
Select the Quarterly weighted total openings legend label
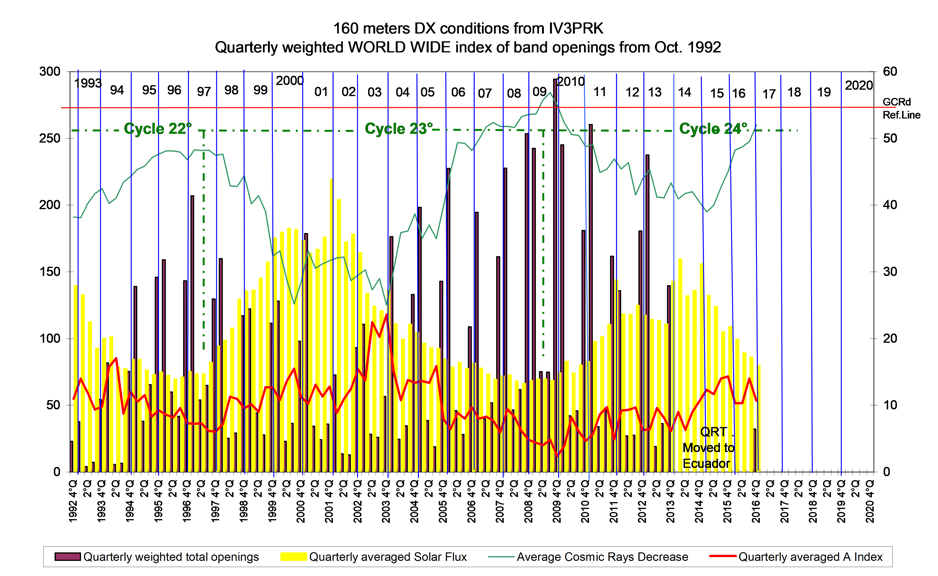tap(171, 557)
